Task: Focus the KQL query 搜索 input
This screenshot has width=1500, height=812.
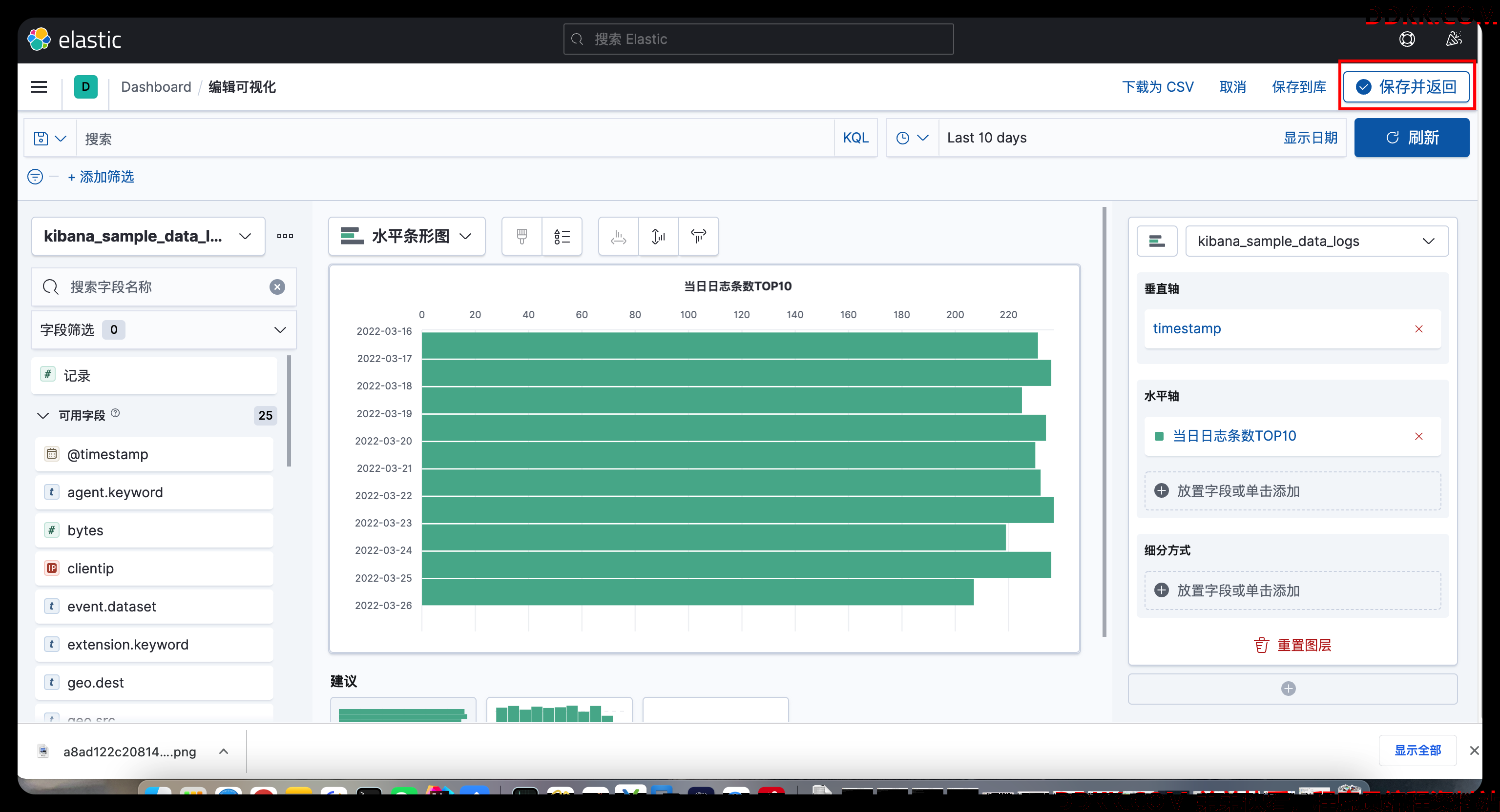Action: [x=455, y=138]
